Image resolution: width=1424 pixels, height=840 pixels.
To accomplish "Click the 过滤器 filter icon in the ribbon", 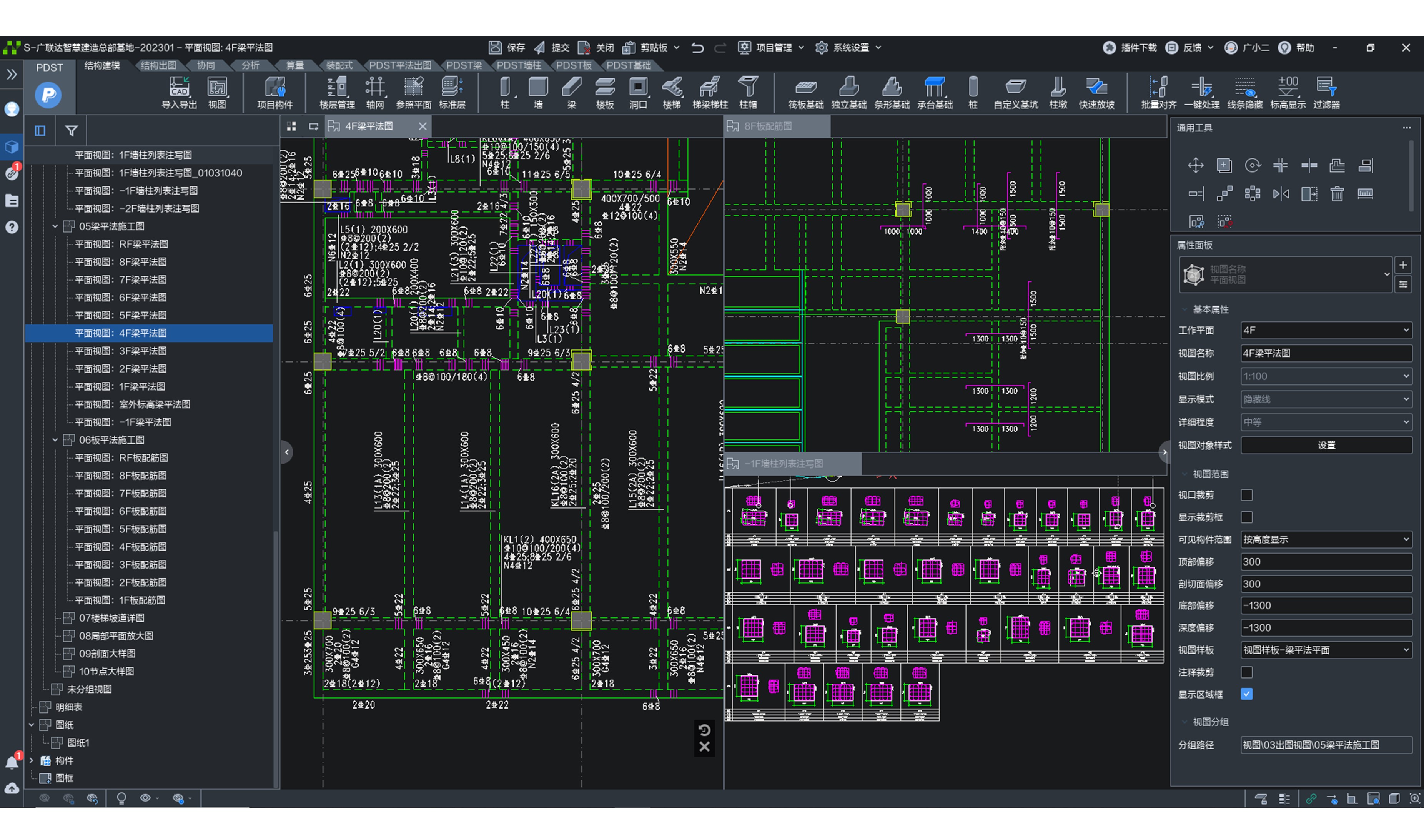I will click(1326, 92).
